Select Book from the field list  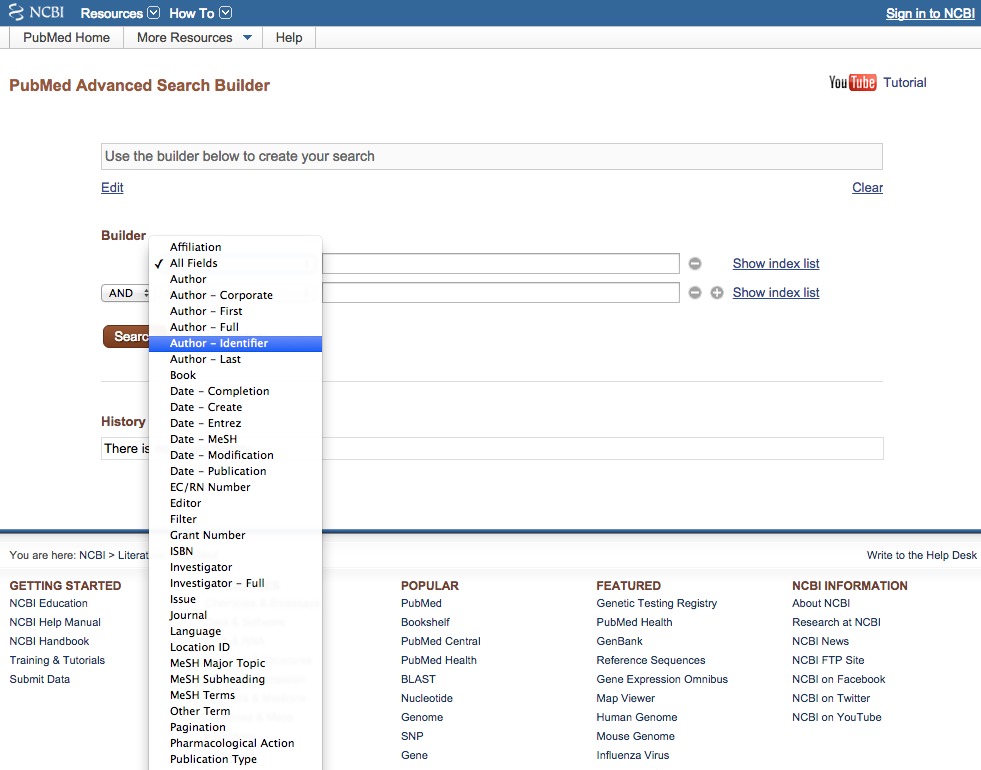tap(235, 375)
